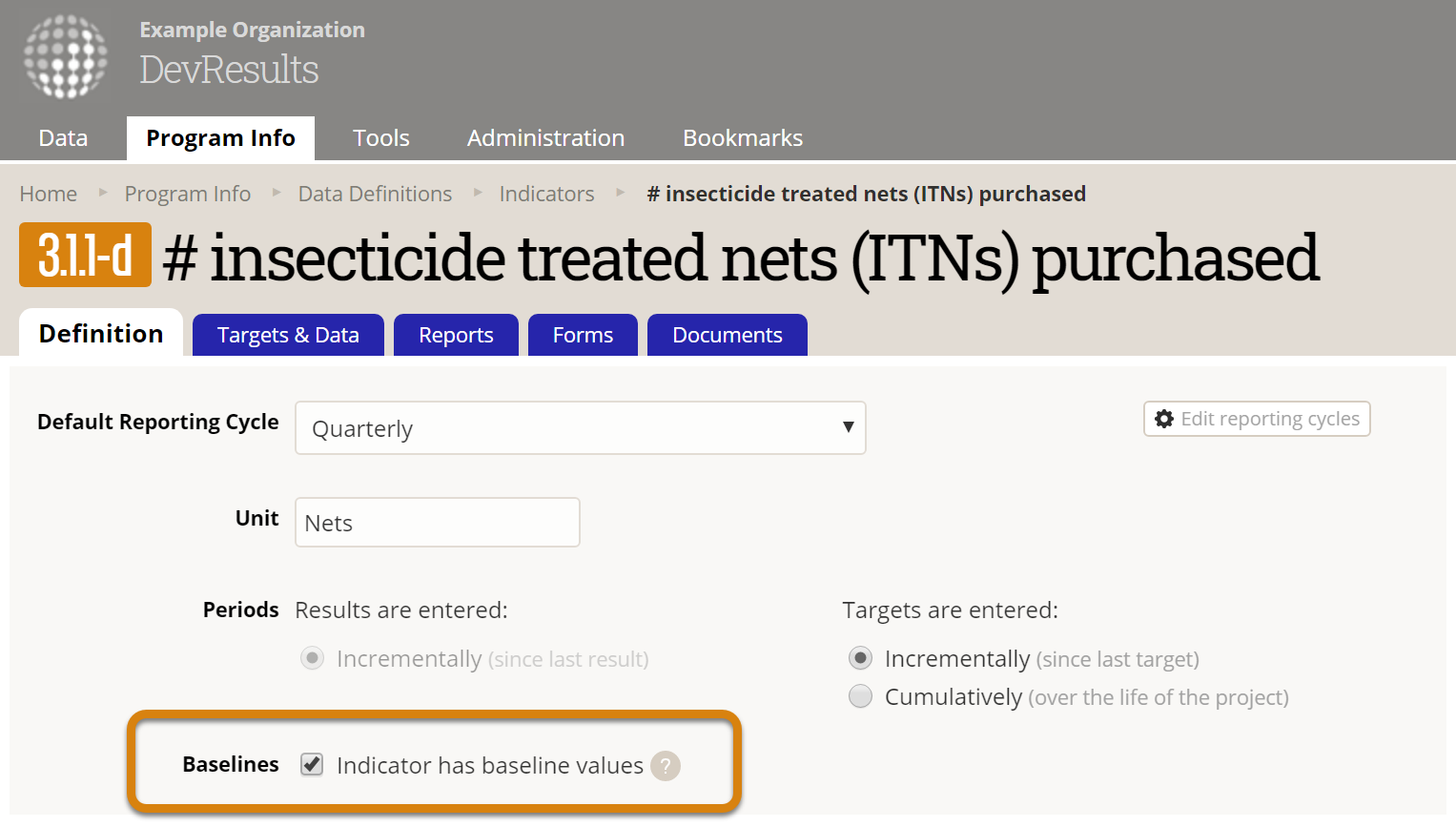Open the Tools menu
The image size is (1456, 827).
(380, 138)
